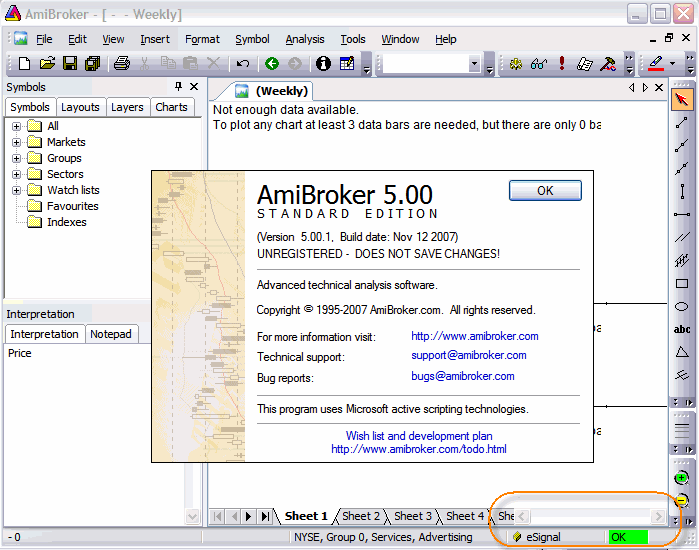
Task: Select the rectangle drawing tool
Action: 682,283
